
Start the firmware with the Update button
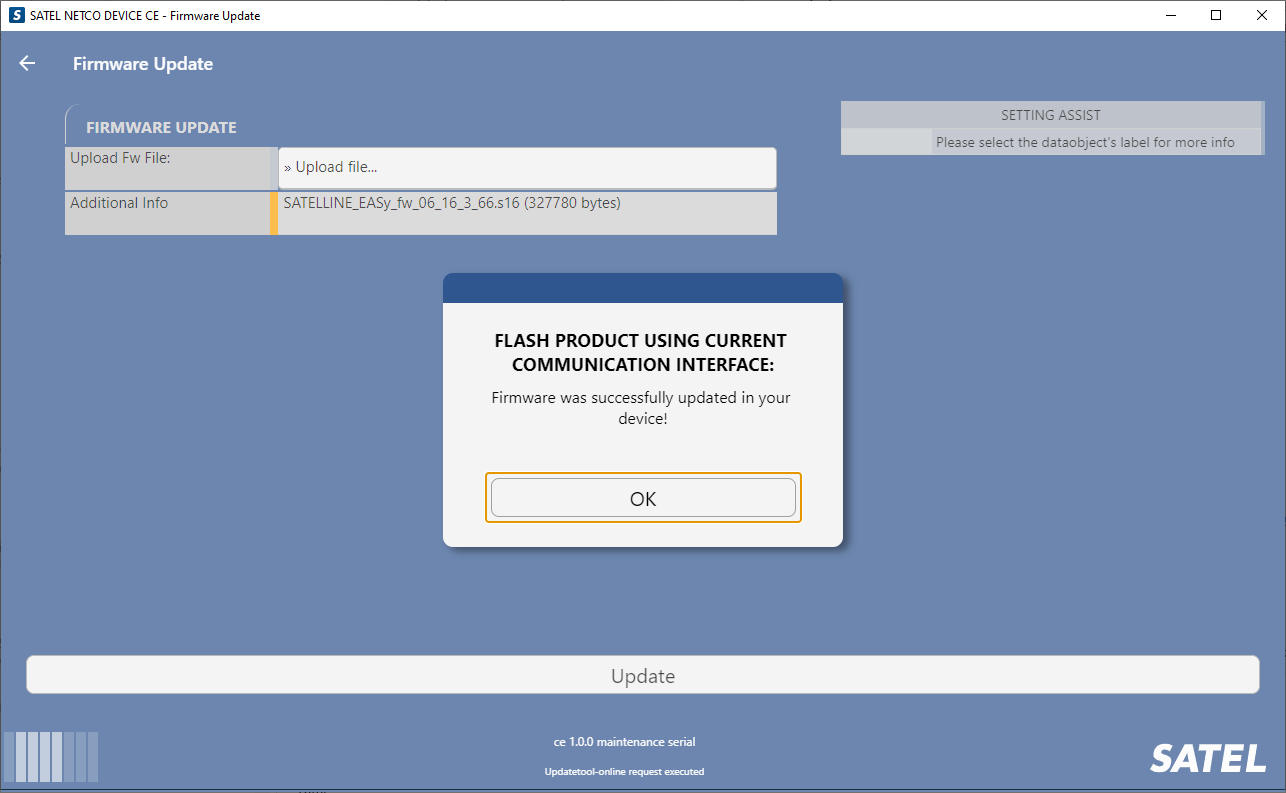(642, 675)
